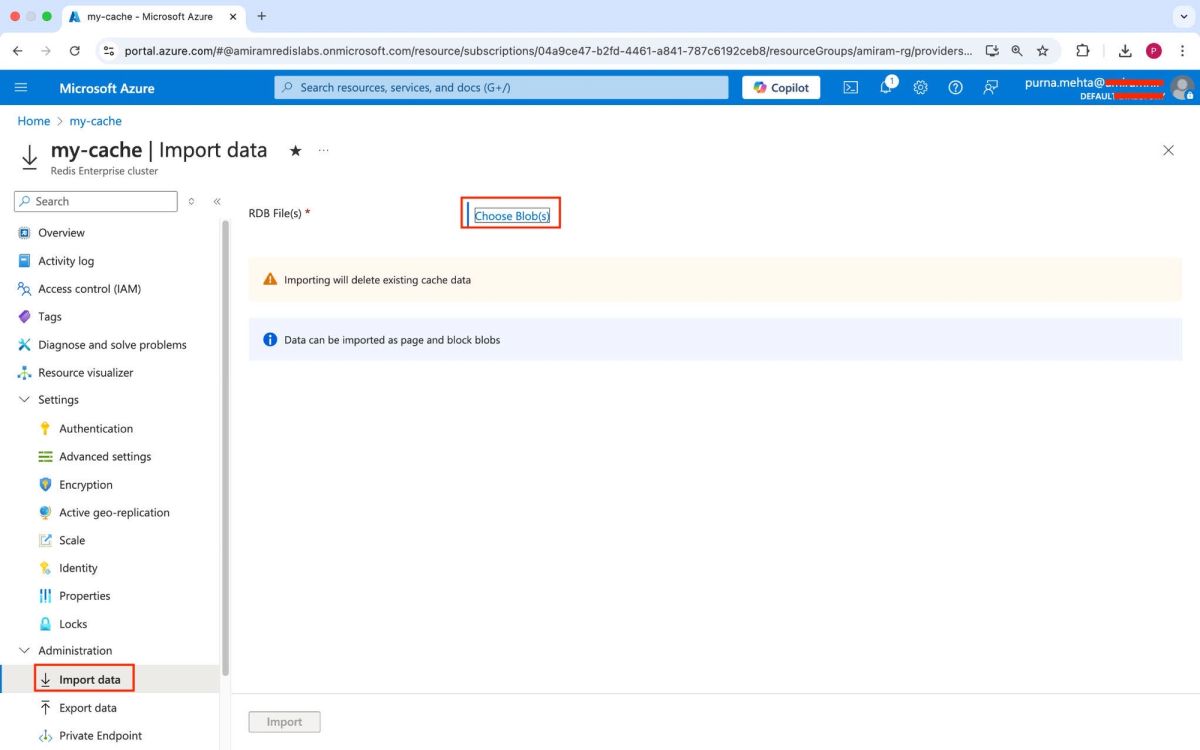Image resolution: width=1200 pixels, height=750 pixels.
Task: Bookmark the page with the address bar star
Action: (x=1043, y=50)
